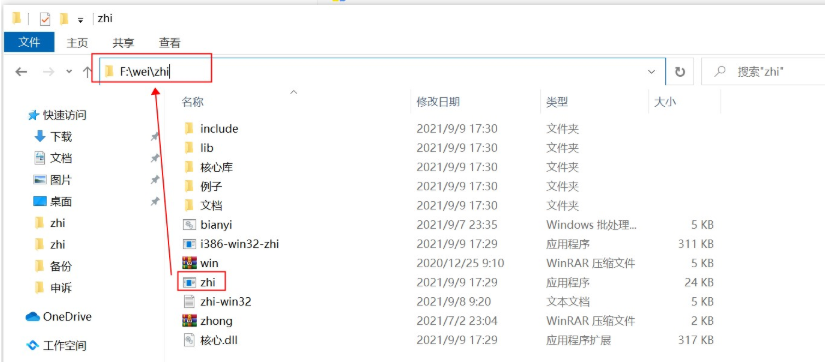The width and height of the screenshot is (825, 363).
Task: Open 桌面 in quick access
Action: pos(61,201)
